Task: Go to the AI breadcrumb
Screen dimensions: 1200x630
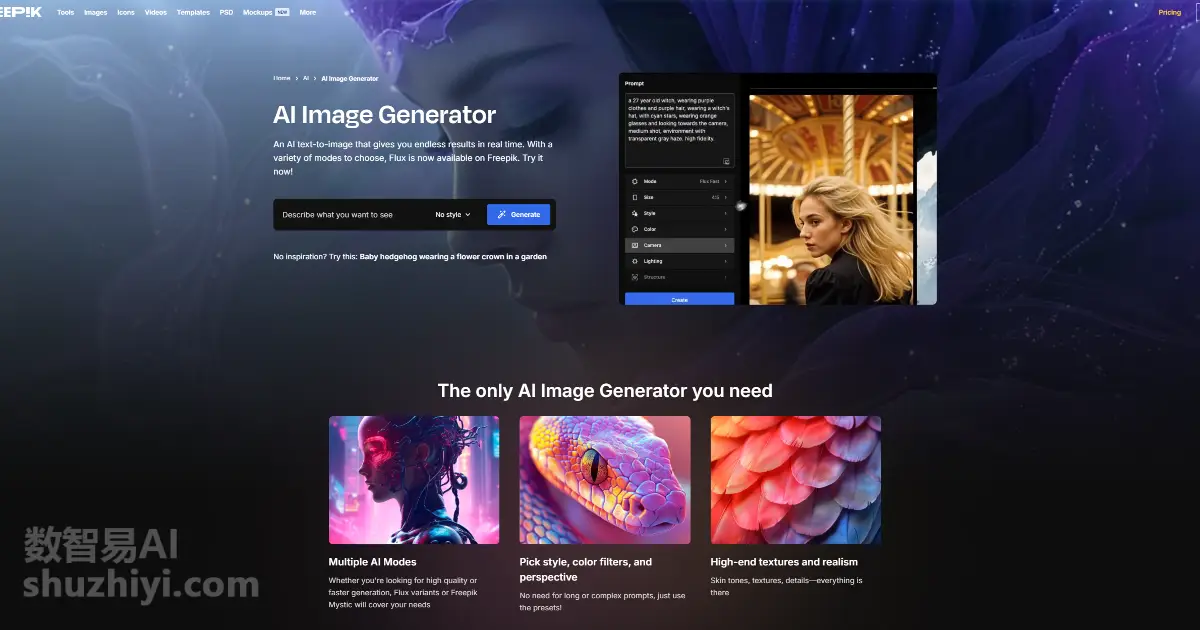Action: tap(306, 78)
